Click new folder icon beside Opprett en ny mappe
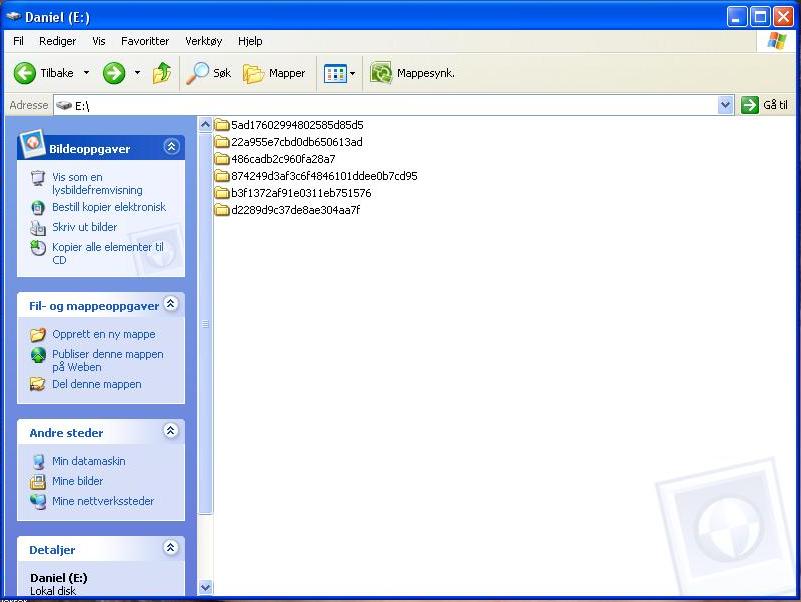Image resolution: width=801 pixels, height=602 pixels. point(38,335)
